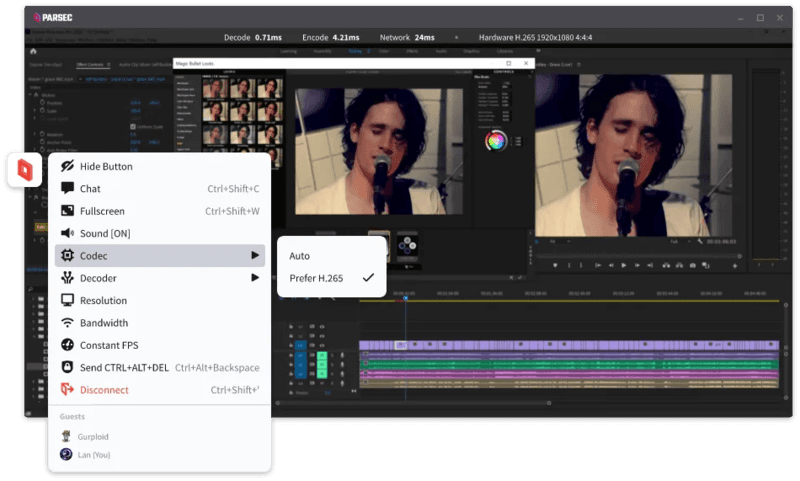
Task: Click the Bandwidth wifi icon
Action: point(67,323)
